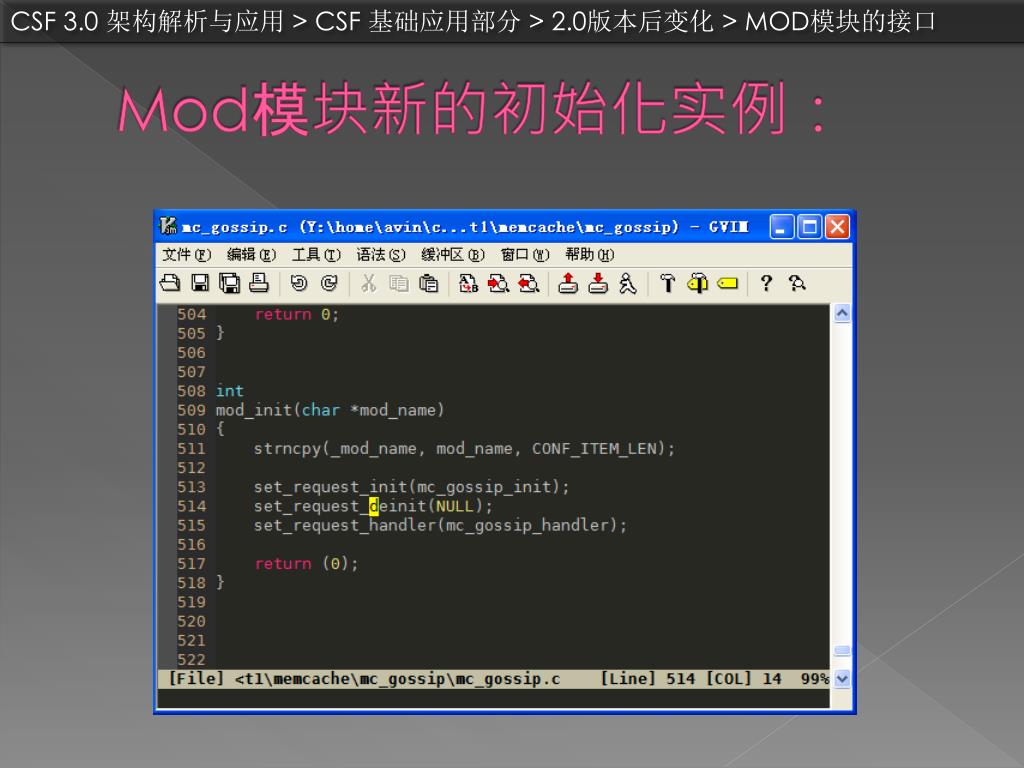Image resolution: width=1024 pixels, height=768 pixels.
Task: Click the Save Session icon
Action: (598, 283)
